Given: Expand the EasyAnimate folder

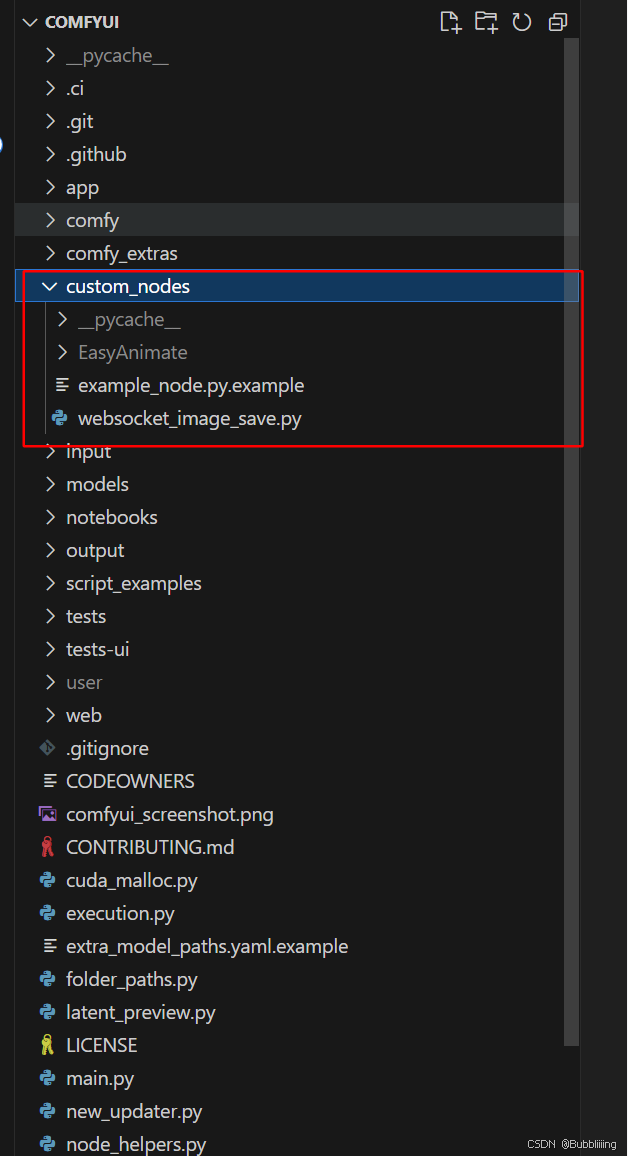Looking at the screenshot, I should point(63,352).
